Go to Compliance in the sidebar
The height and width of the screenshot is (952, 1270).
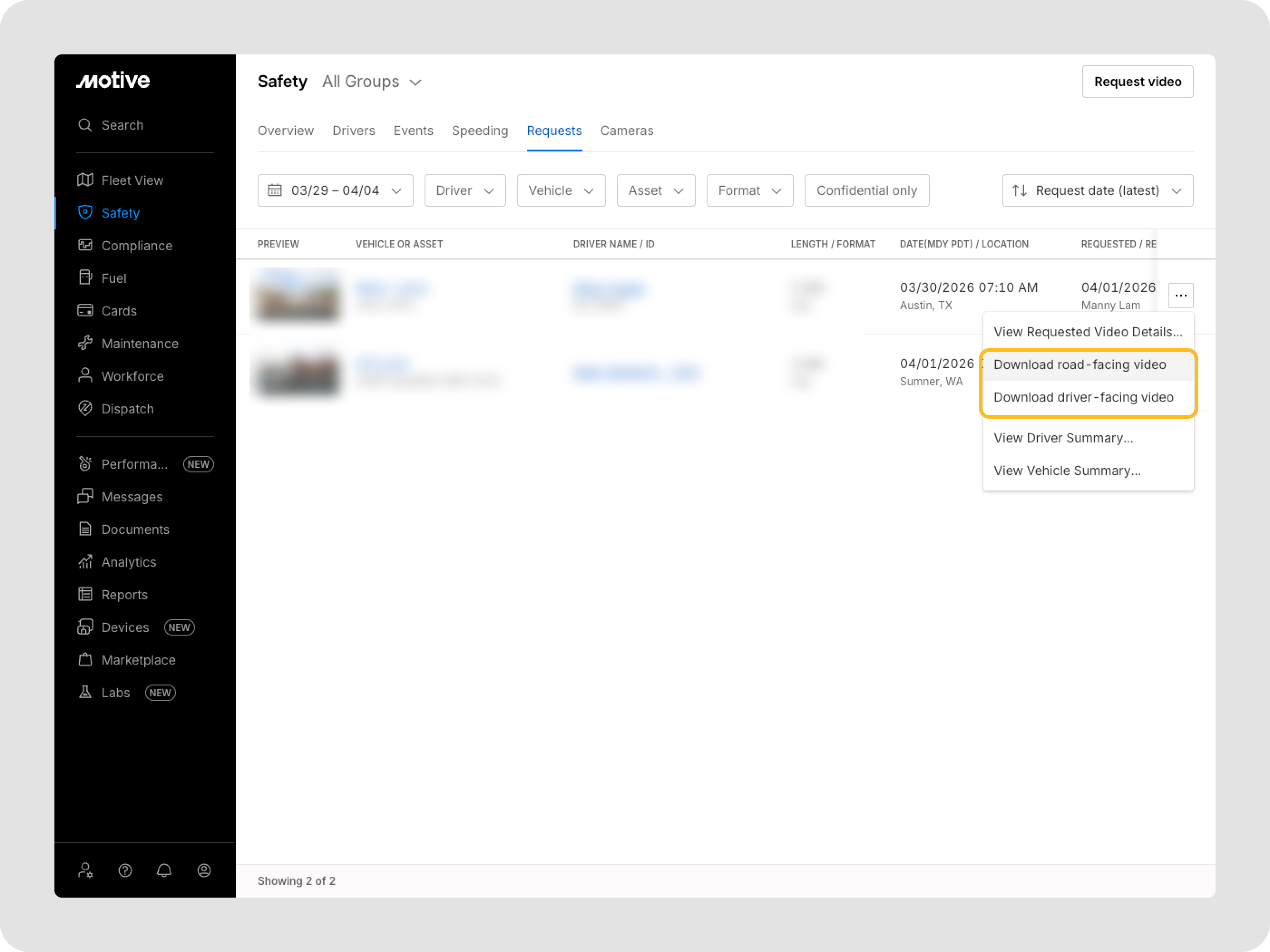click(137, 246)
